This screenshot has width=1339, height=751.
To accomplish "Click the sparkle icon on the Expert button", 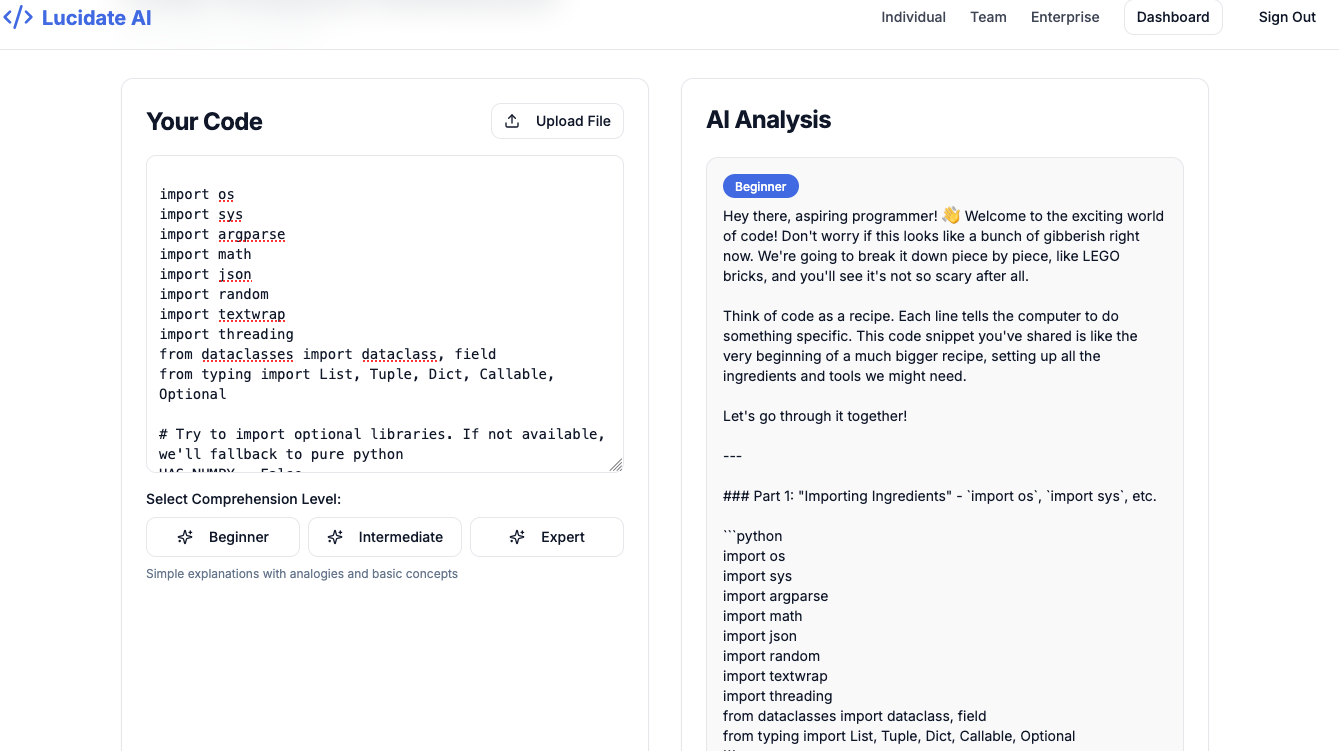I will click(x=517, y=537).
